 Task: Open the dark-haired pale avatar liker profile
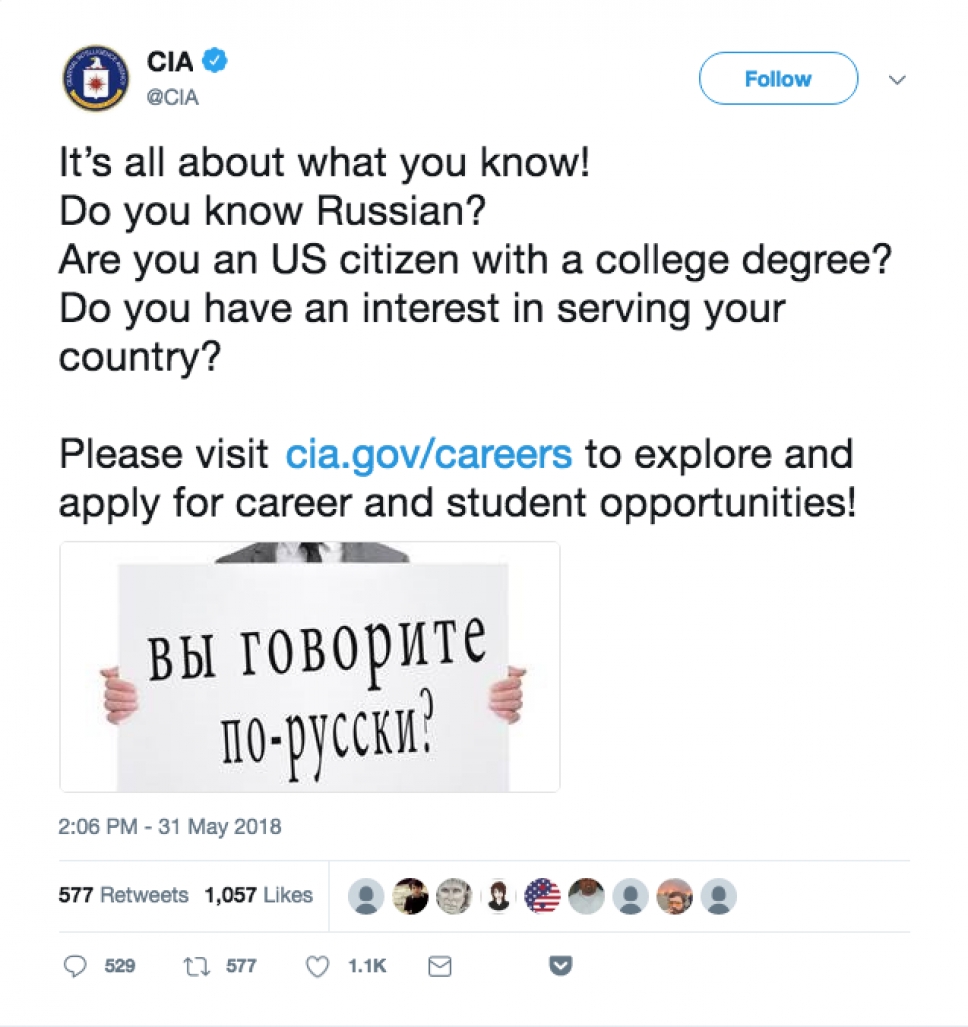[499, 896]
